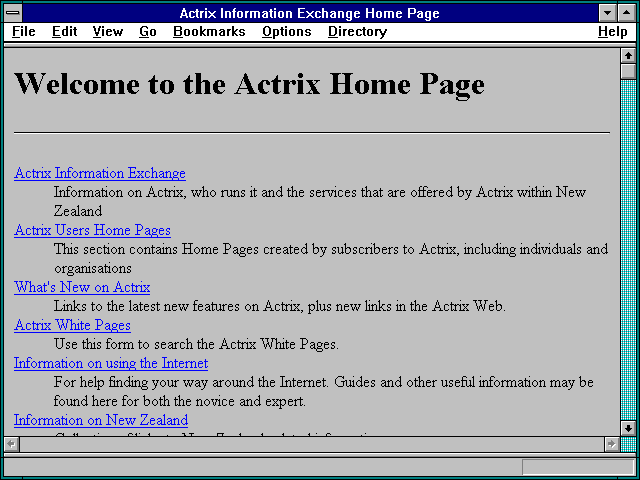Open the Go menu

coord(148,32)
